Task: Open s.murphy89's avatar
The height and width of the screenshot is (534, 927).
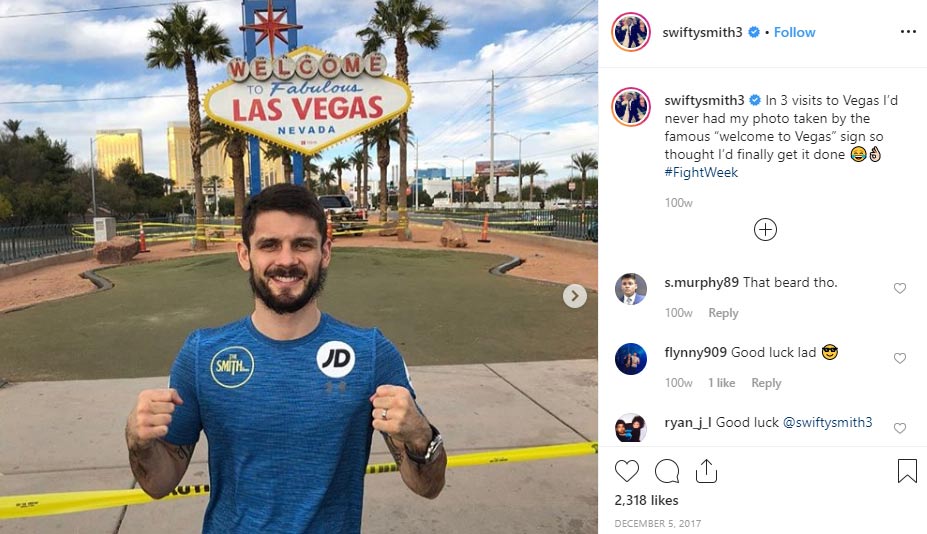Action: 631,289
